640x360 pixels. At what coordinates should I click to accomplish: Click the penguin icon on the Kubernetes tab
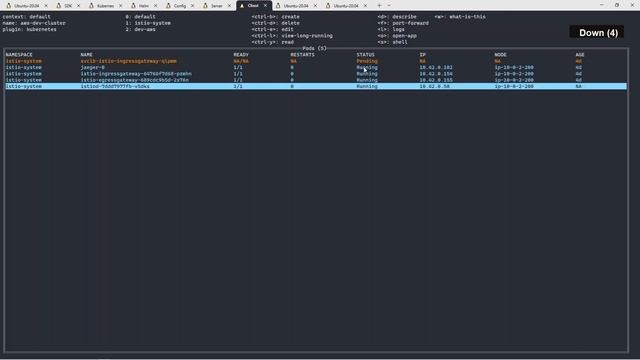(91, 6)
